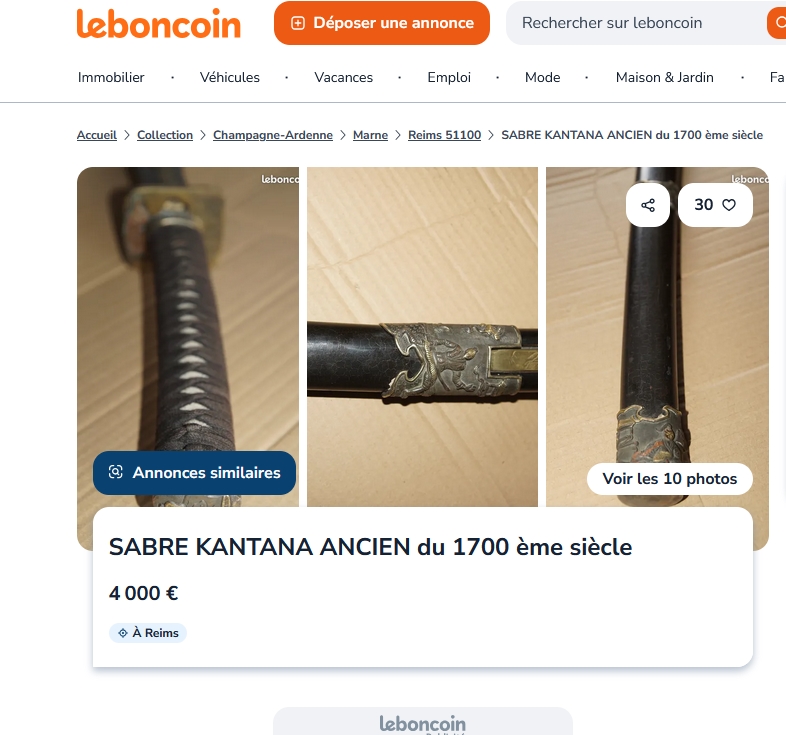Image resolution: width=786 pixels, height=735 pixels.
Task: View all photos via Voir les 10 photos
Action: pyautogui.click(x=670, y=479)
